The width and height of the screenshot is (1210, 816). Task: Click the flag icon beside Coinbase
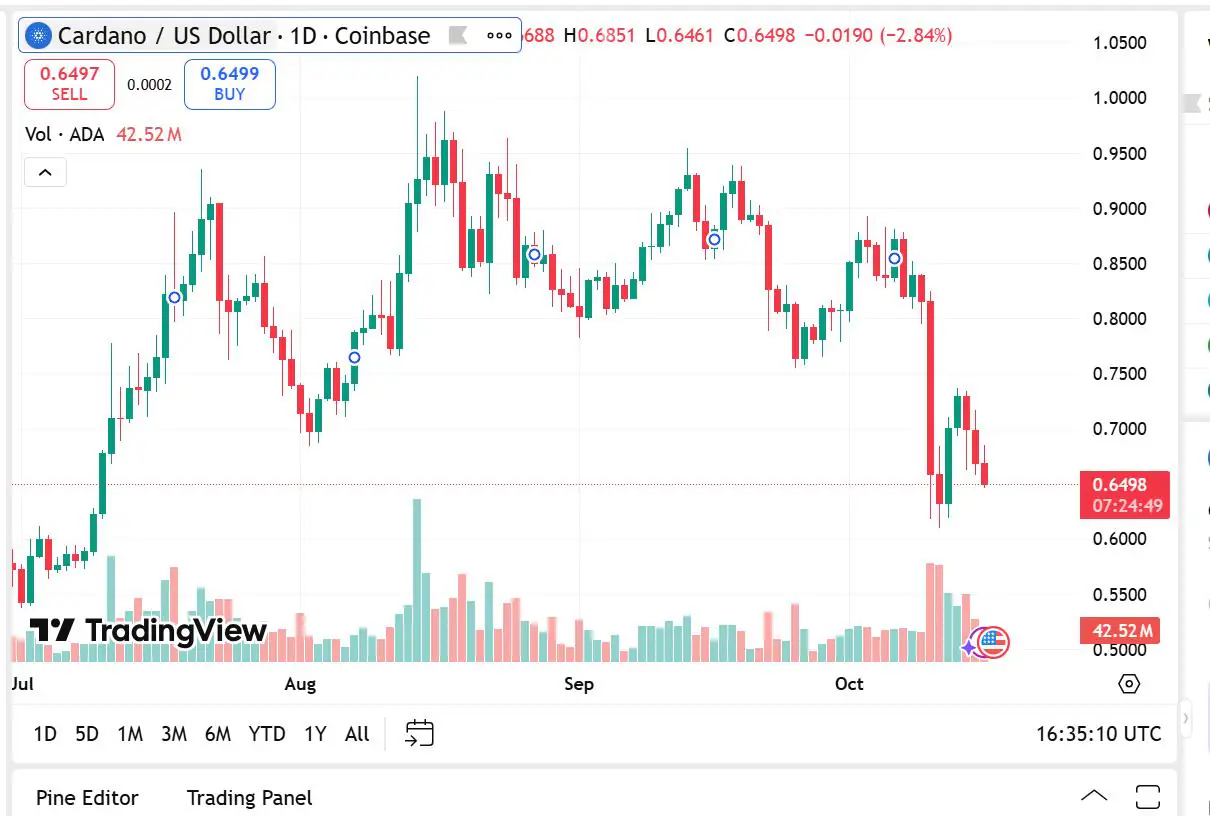[x=458, y=36]
